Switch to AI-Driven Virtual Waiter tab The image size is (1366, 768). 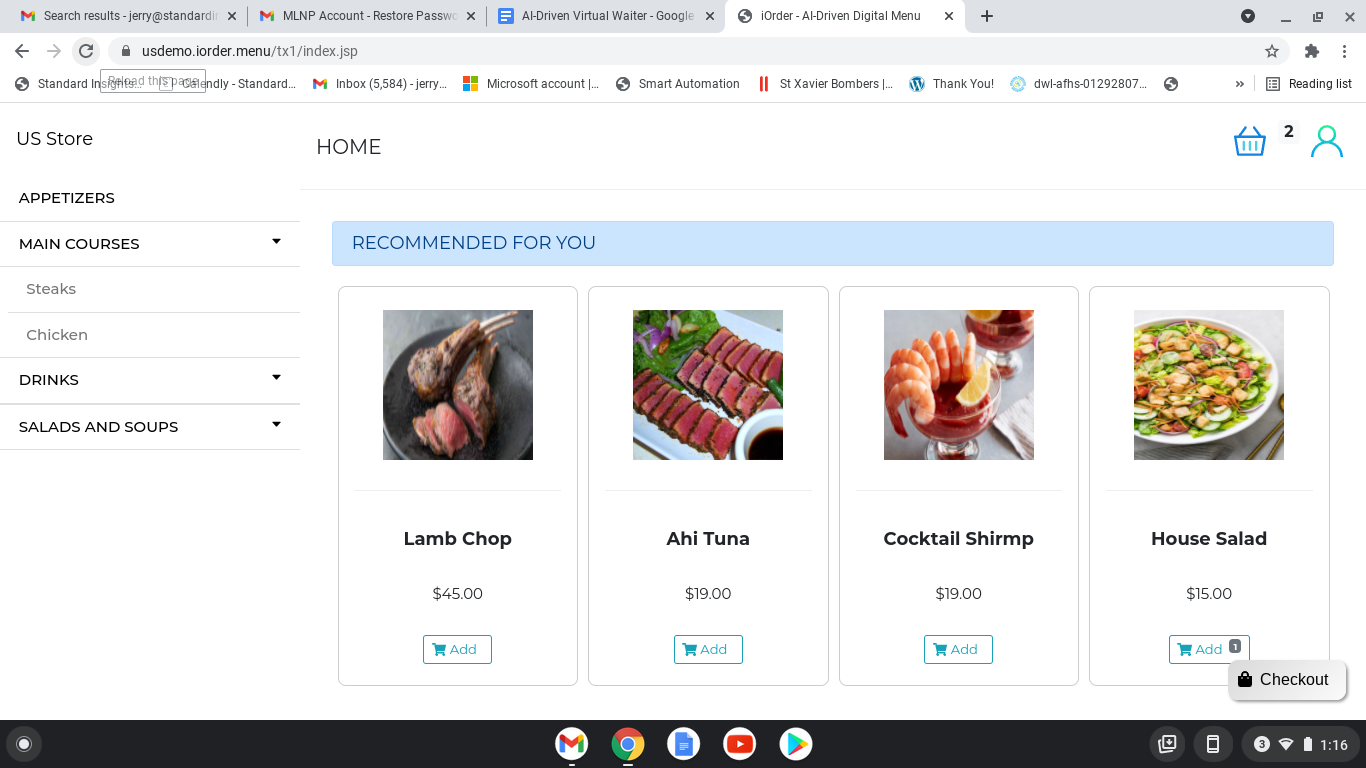point(608,16)
